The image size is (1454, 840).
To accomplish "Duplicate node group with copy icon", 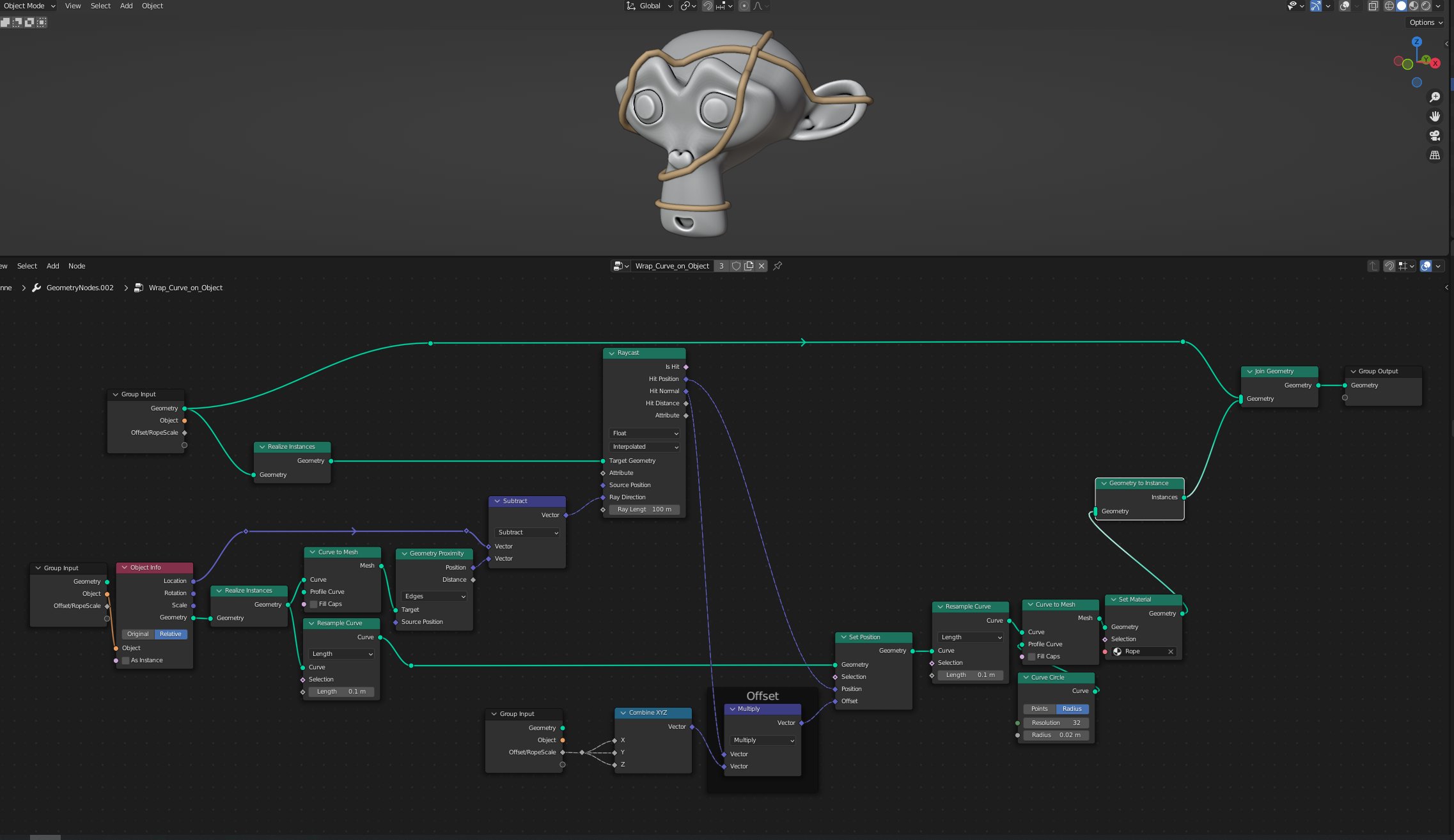I will [x=749, y=266].
